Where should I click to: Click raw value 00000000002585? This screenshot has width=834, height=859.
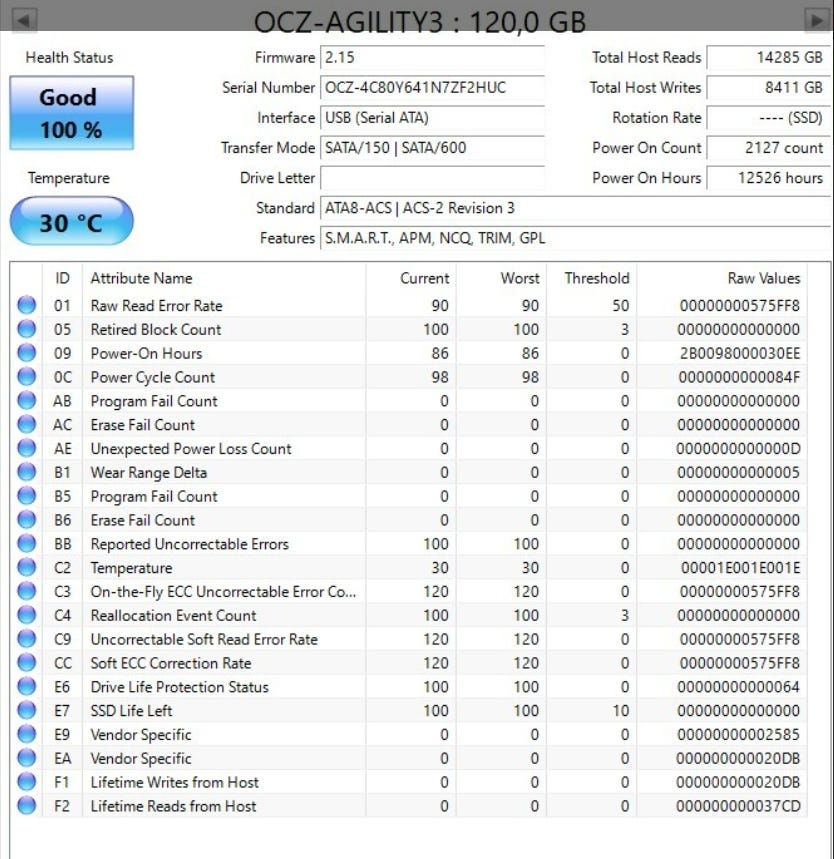click(739, 734)
